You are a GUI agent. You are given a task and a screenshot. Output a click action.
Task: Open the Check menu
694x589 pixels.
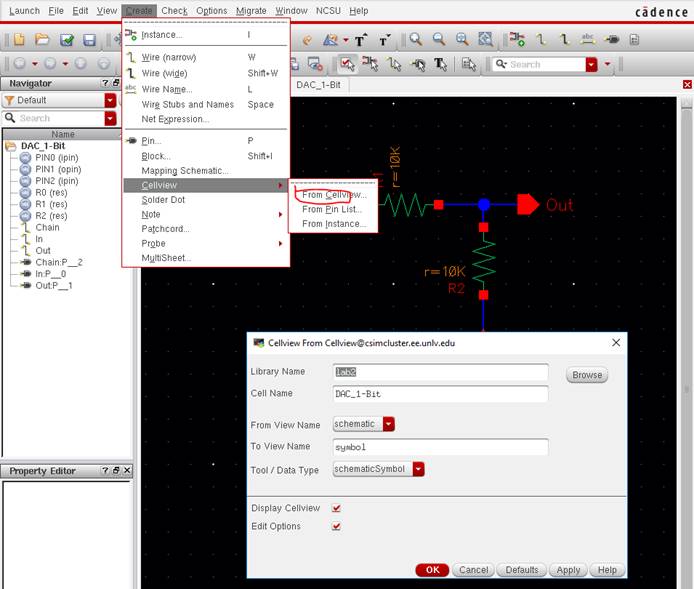(174, 10)
